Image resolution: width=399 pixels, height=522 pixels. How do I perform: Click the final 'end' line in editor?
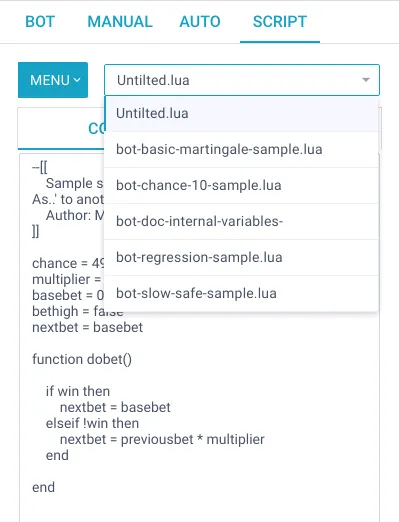43,487
